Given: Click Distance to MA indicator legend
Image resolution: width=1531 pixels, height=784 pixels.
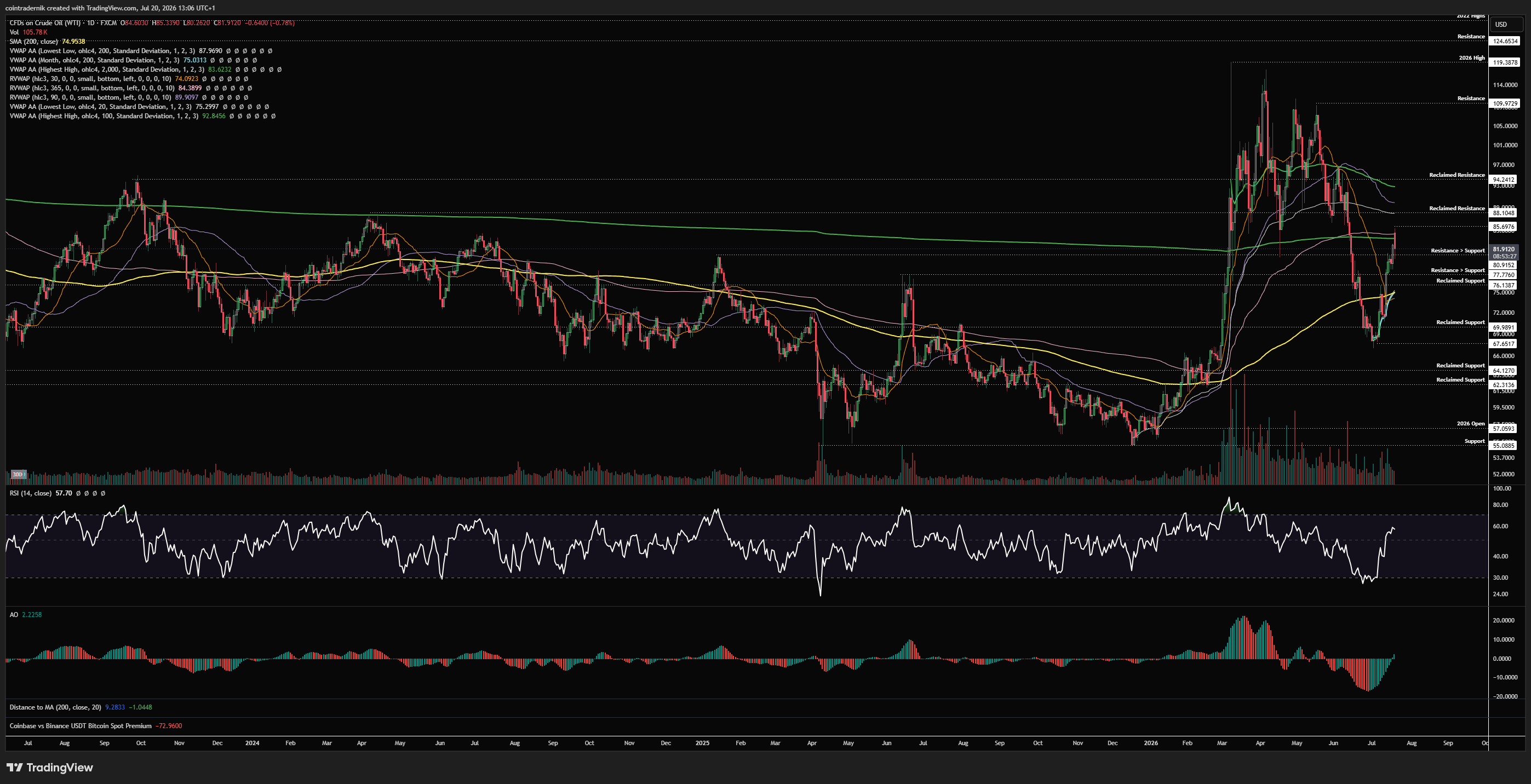Looking at the screenshot, I should click(x=55, y=707).
